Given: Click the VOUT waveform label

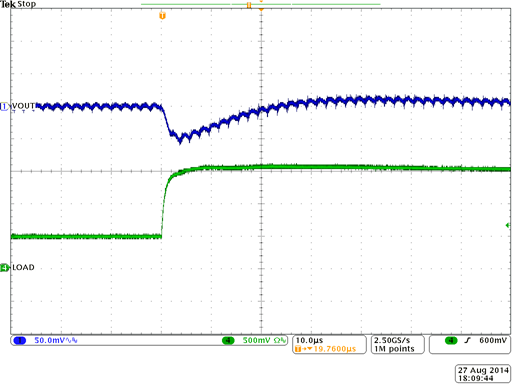Looking at the screenshot, I should [x=23, y=106].
